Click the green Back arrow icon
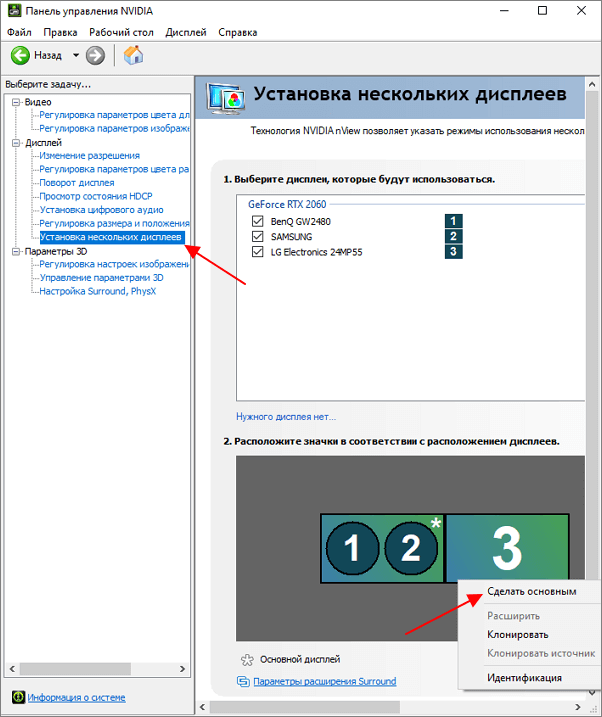 point(20,56)
